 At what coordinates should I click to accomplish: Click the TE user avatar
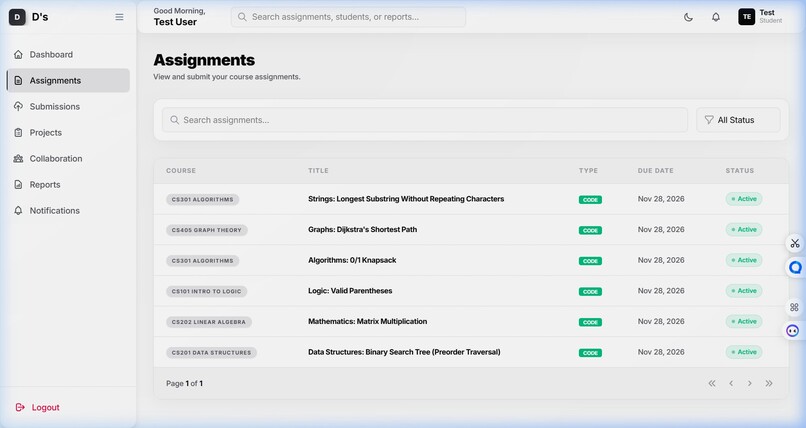(746, 17)
